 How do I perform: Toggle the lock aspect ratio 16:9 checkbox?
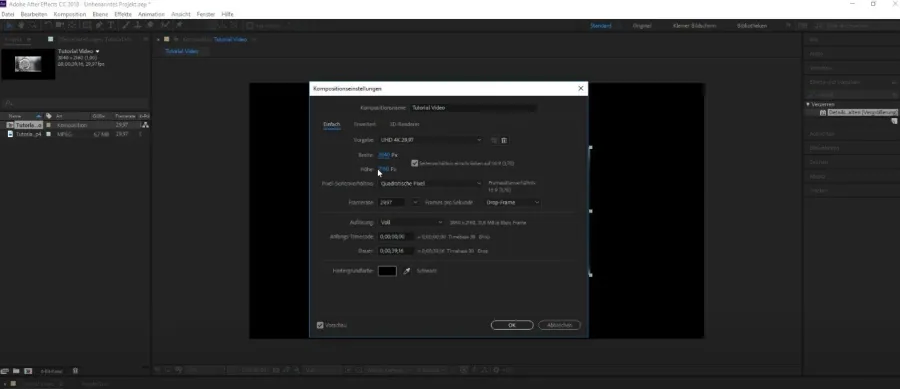(414, 164)
